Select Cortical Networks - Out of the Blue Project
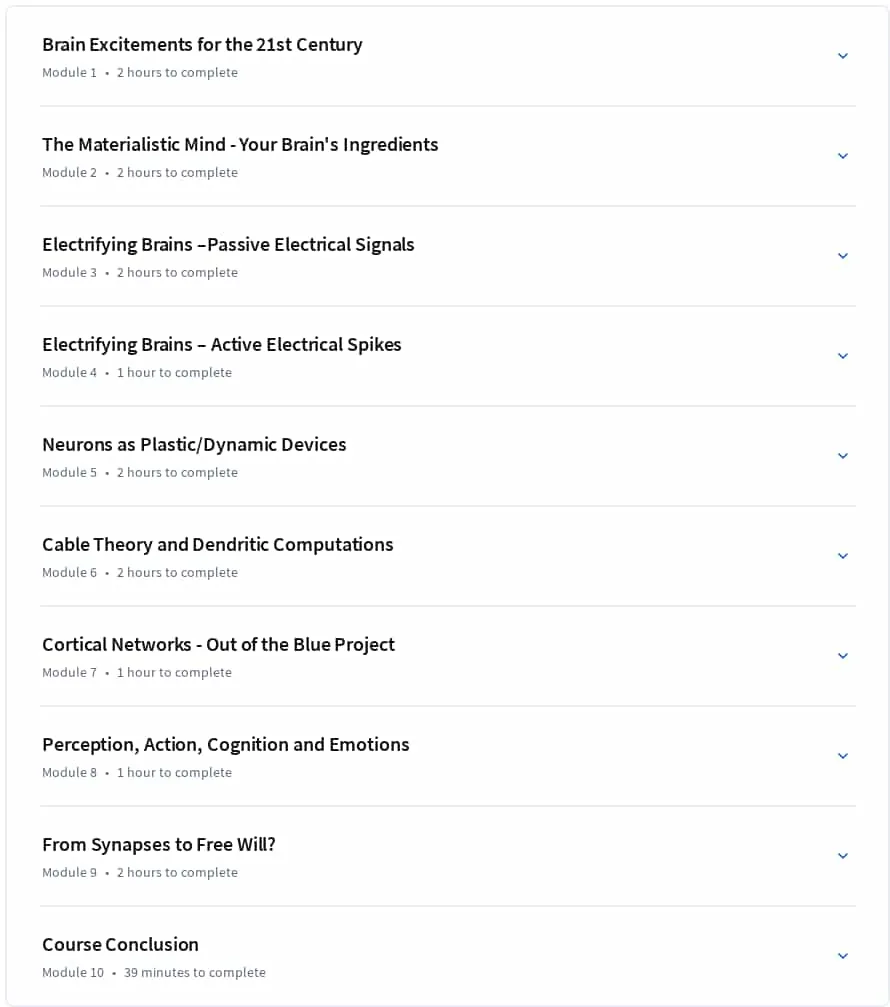This screenshot has width=890, height=1007. [x=218, y=645]
